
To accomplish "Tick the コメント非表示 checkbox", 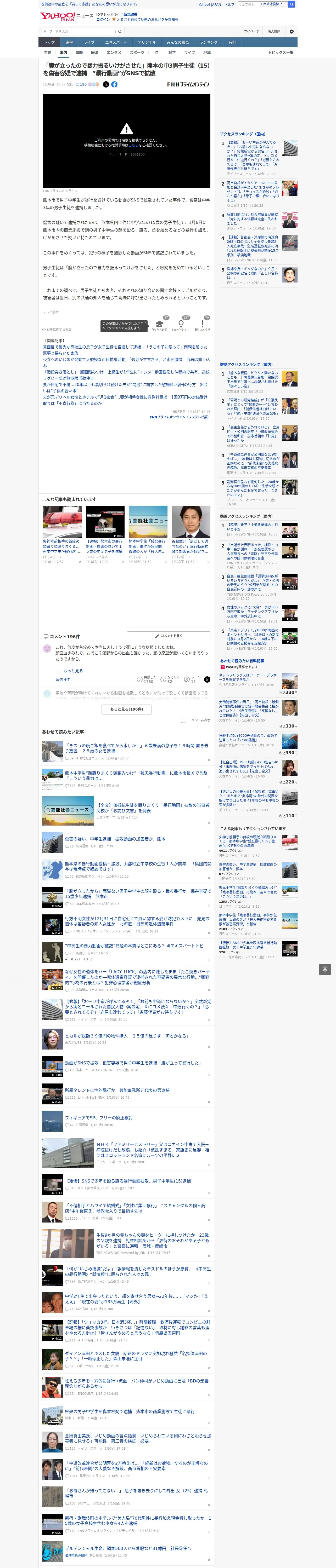I will tap(183, 720).
